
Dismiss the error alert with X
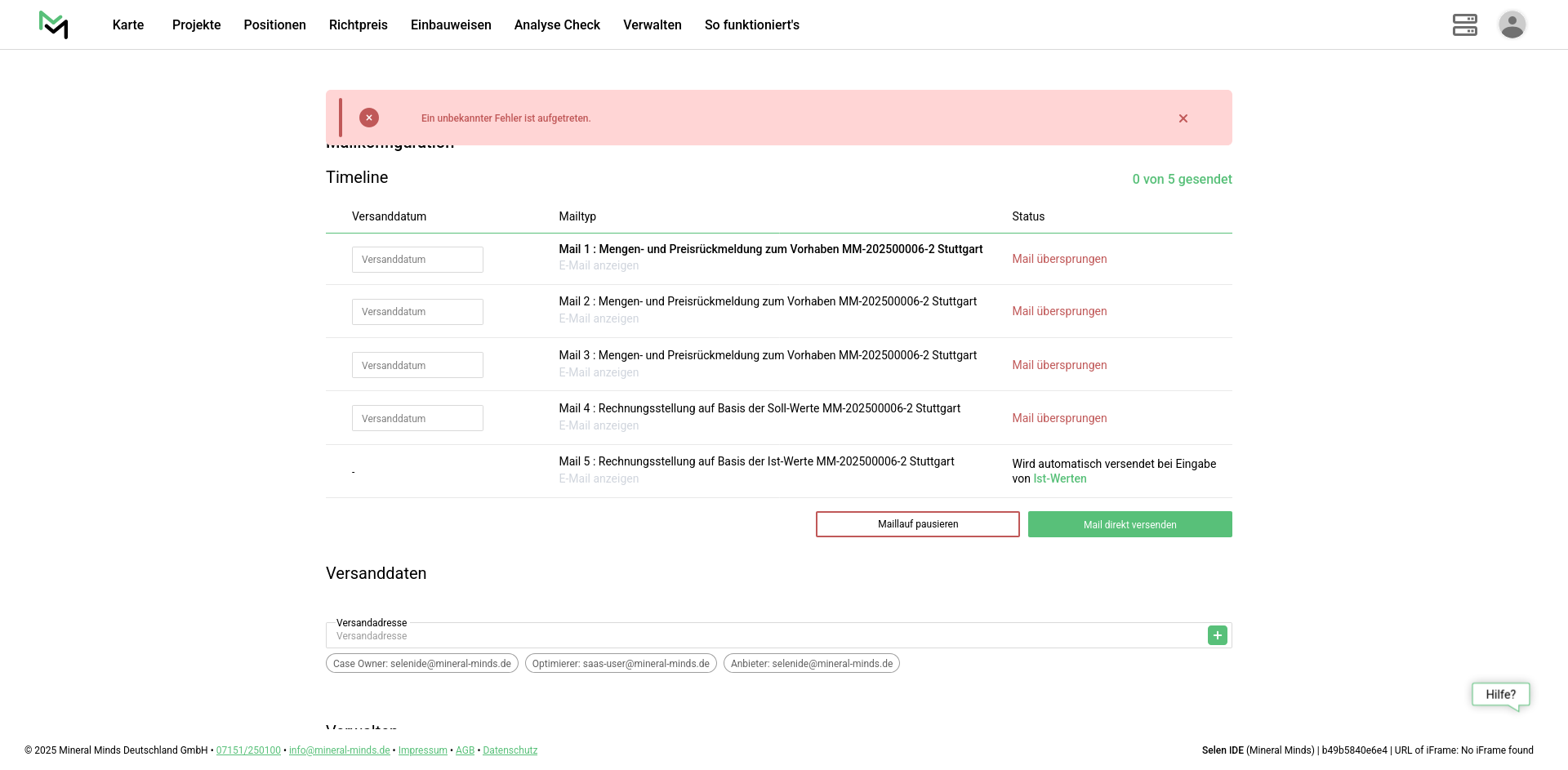tap(1183, 118)
